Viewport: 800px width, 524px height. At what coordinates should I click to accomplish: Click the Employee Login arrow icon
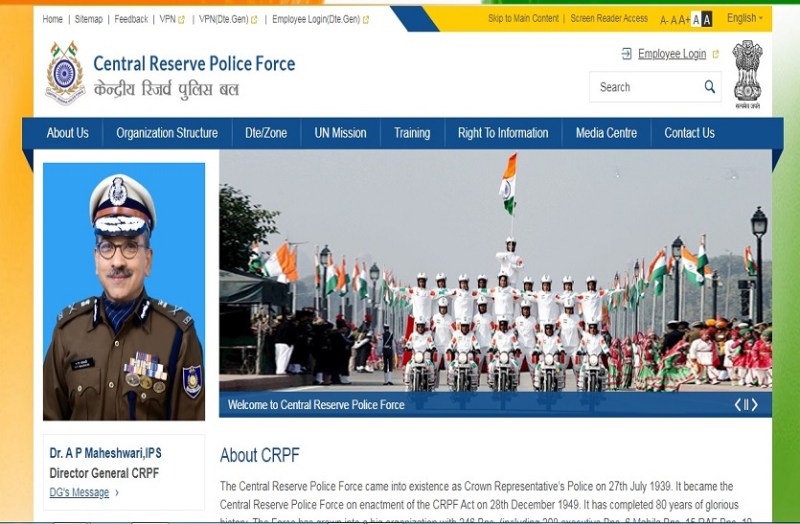627,54
